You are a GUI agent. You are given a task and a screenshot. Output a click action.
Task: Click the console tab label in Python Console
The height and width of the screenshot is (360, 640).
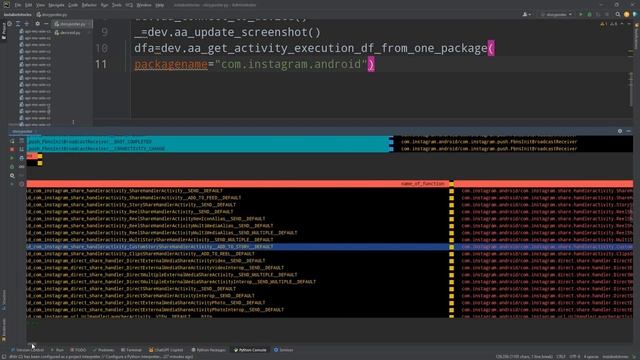22,131
